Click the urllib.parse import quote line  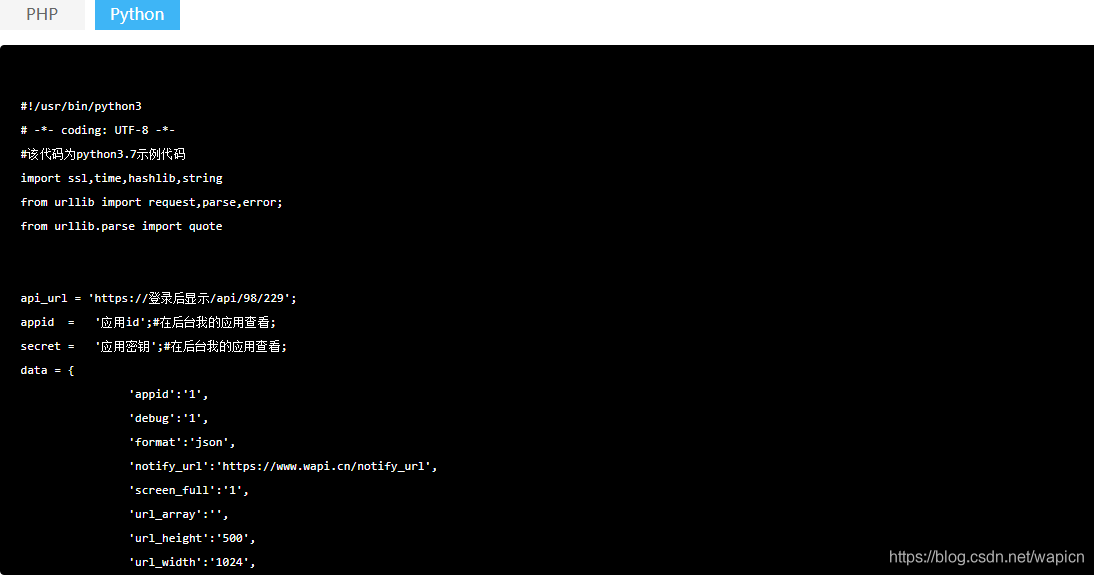point(121,227)
